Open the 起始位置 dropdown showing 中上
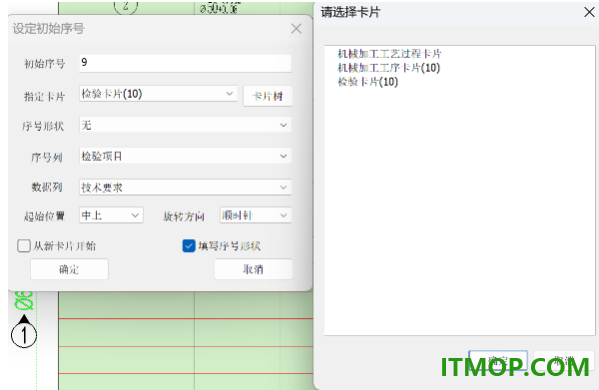The height and width of the screenshot is (390, 599). (x=111, y=215)
